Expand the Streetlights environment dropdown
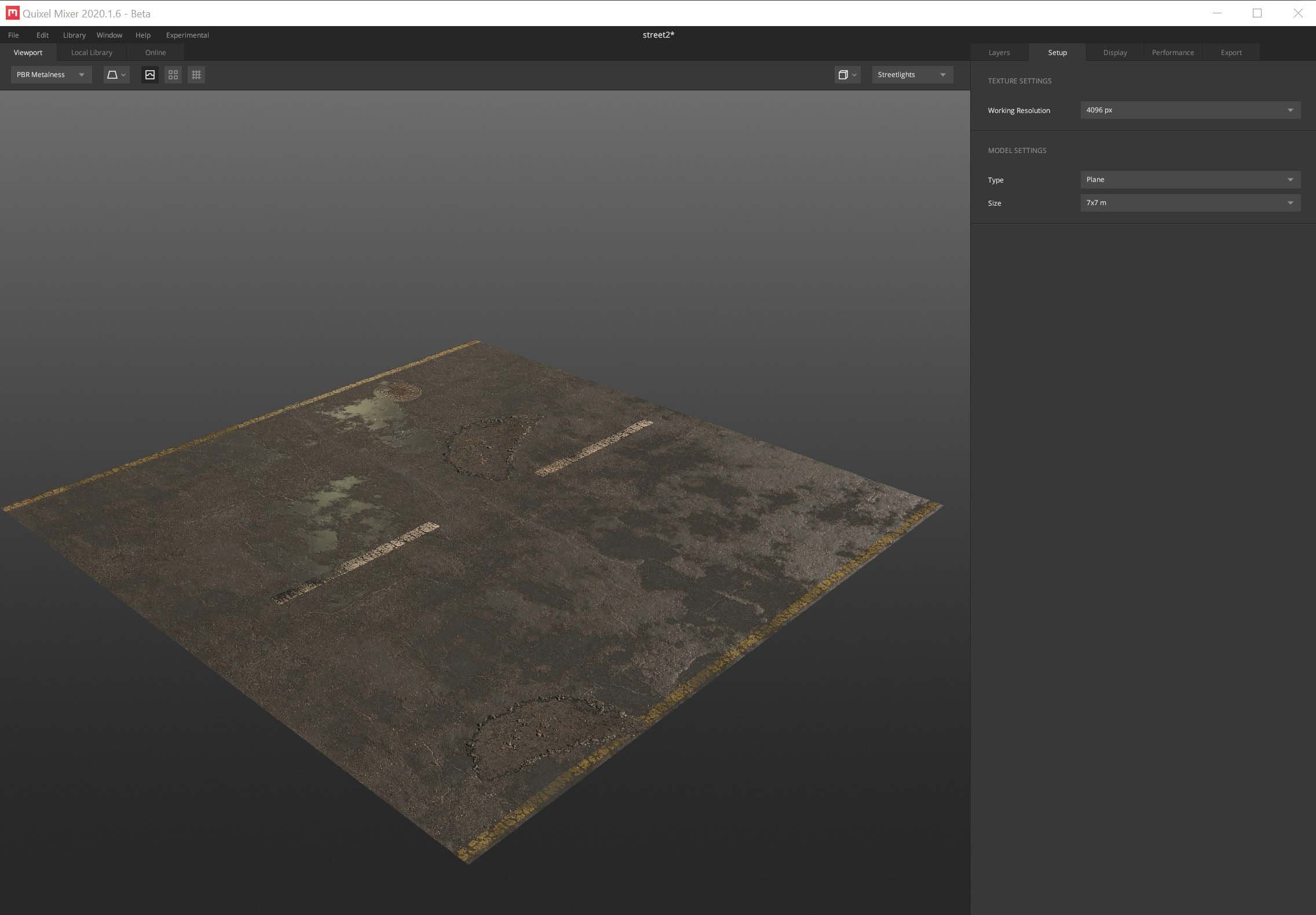Screen dimensions: 1316x915 coord(912,75)
